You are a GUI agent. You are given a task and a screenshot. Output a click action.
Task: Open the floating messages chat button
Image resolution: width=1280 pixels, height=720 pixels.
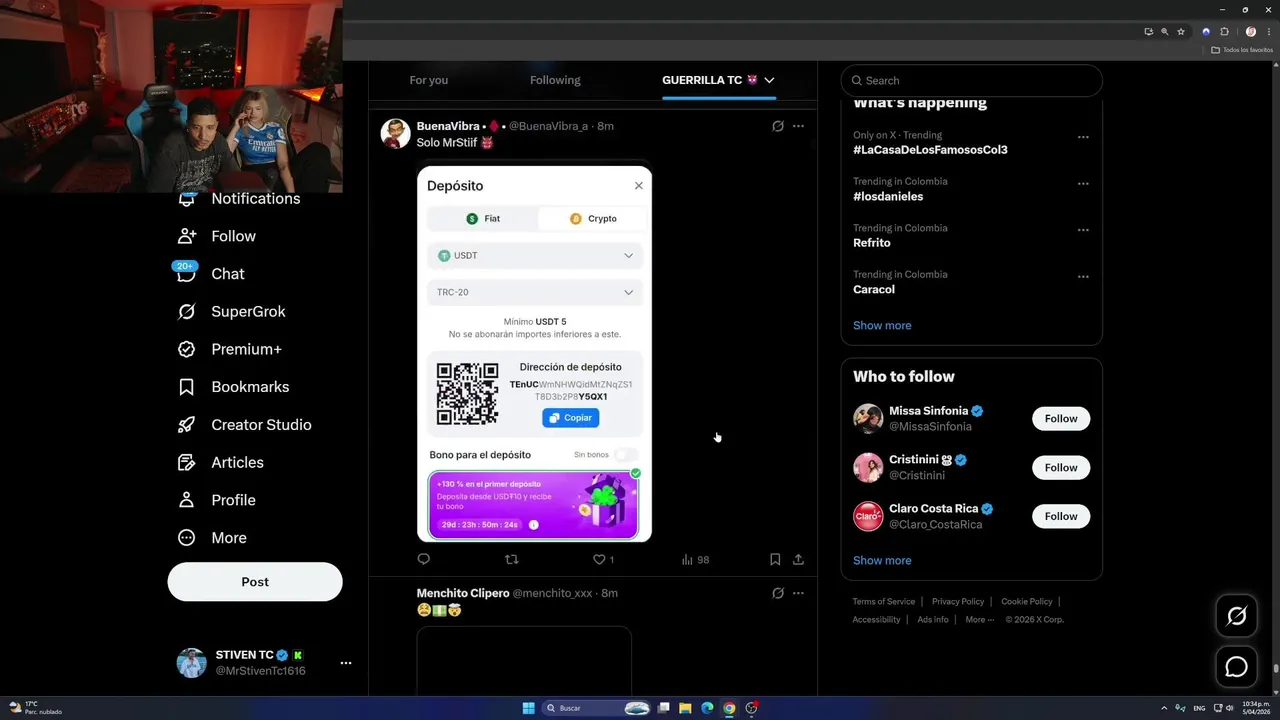coord(1237,666)
